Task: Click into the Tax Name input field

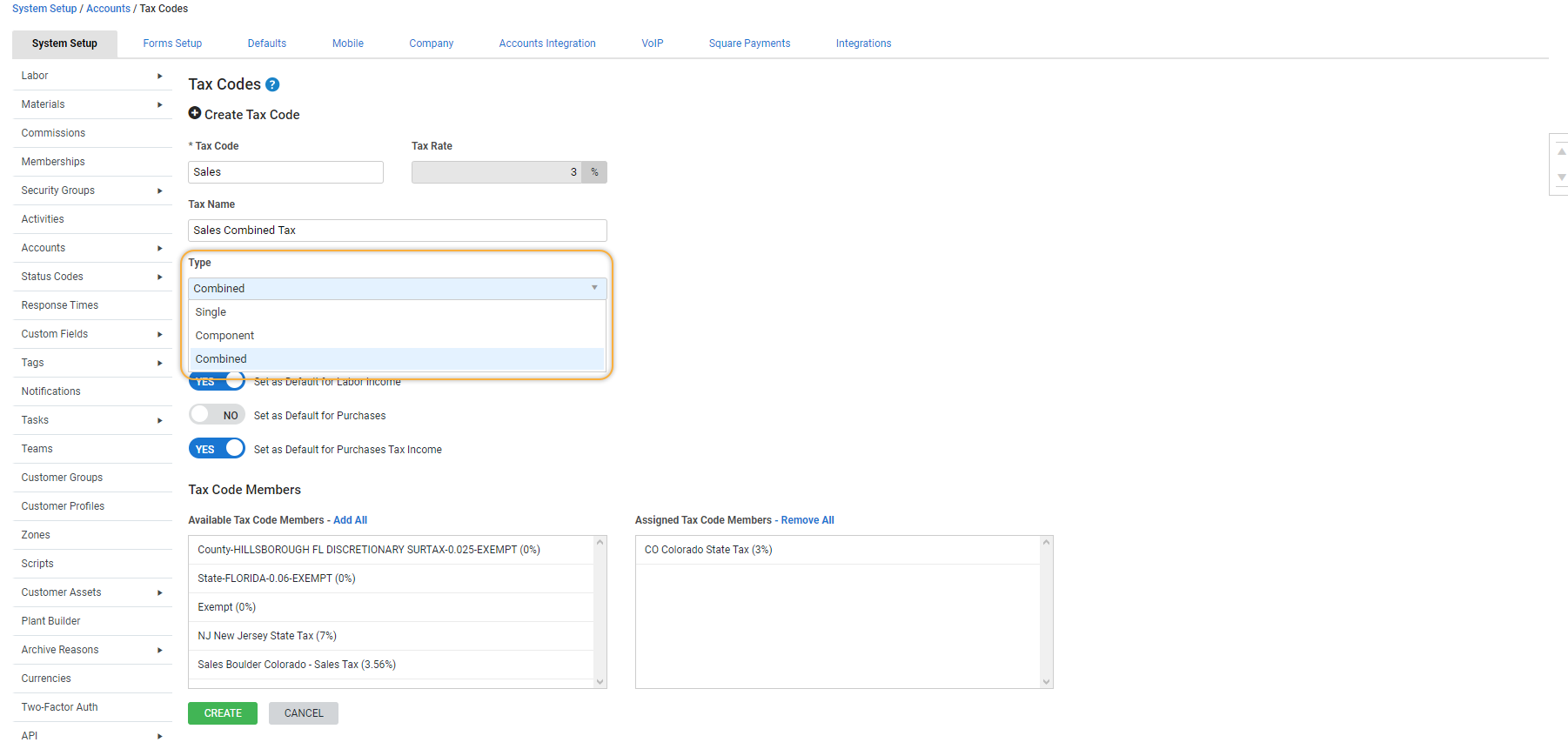Action: (x=397, y=231)
